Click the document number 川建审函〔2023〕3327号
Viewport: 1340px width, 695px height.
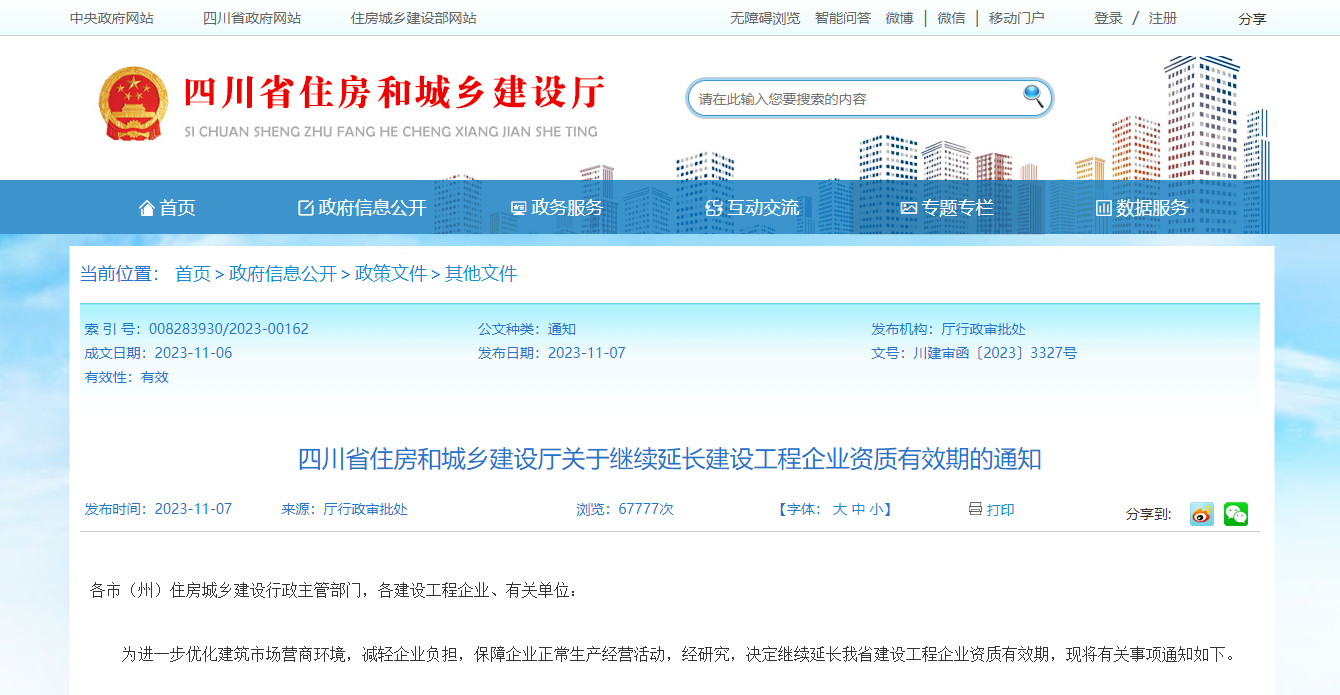pos(995,353)
